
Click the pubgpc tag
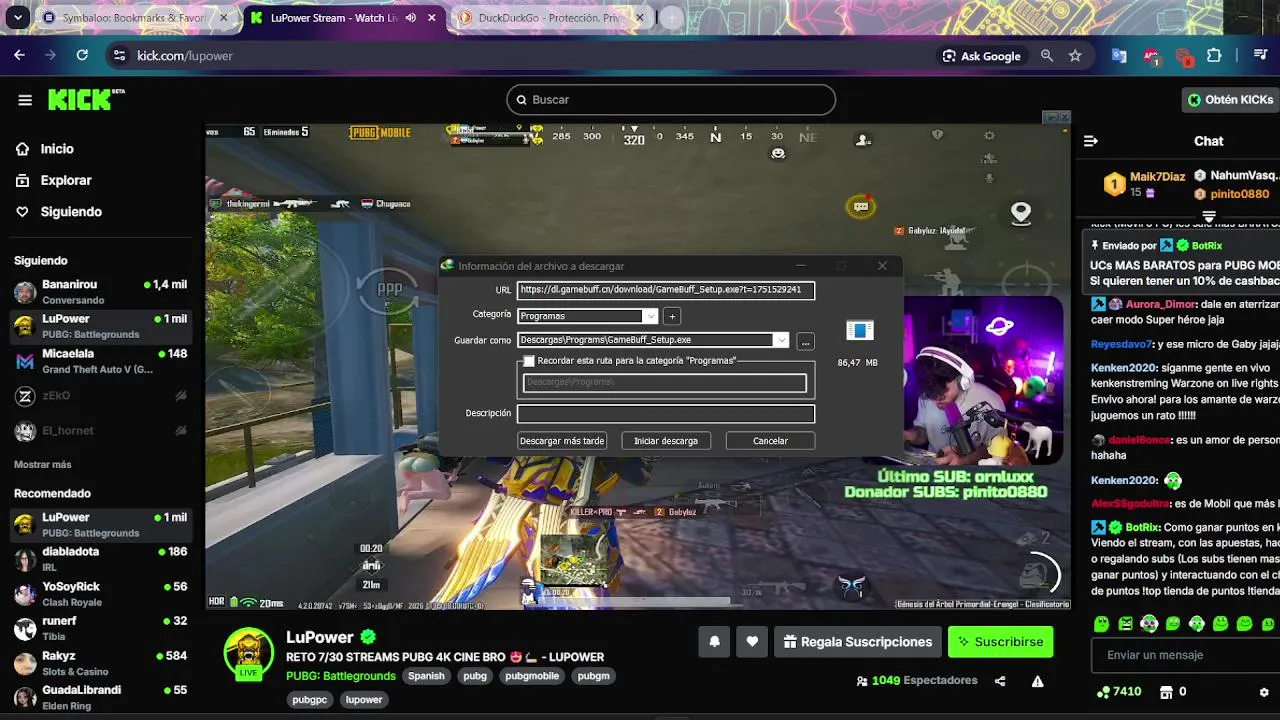pyautogui.click(x=310, y=700)
